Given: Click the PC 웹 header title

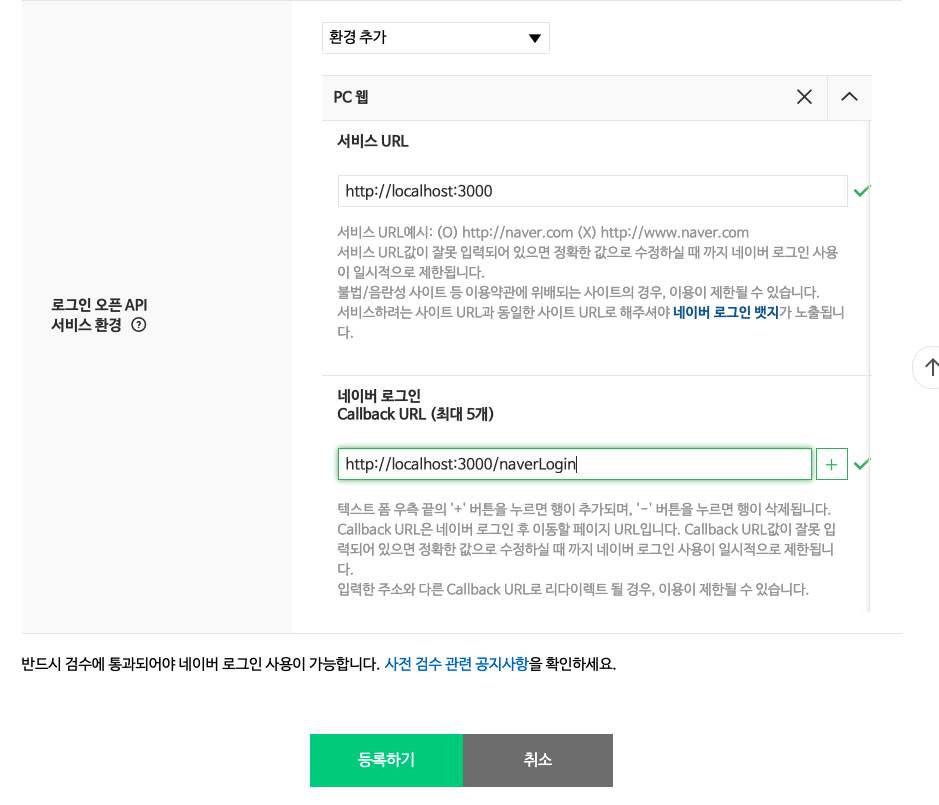Looking at the screenshot, I should pos(352,98).
